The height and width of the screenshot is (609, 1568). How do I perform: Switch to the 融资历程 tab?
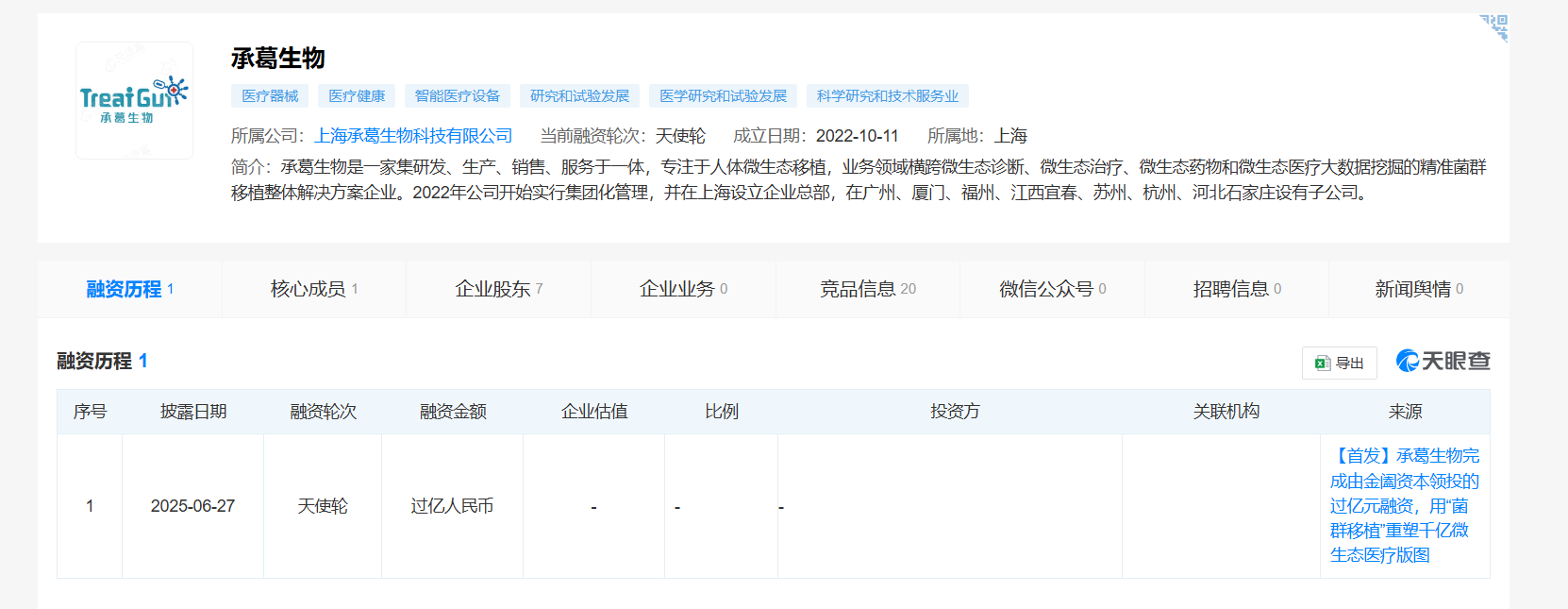[x=130, y=289]
